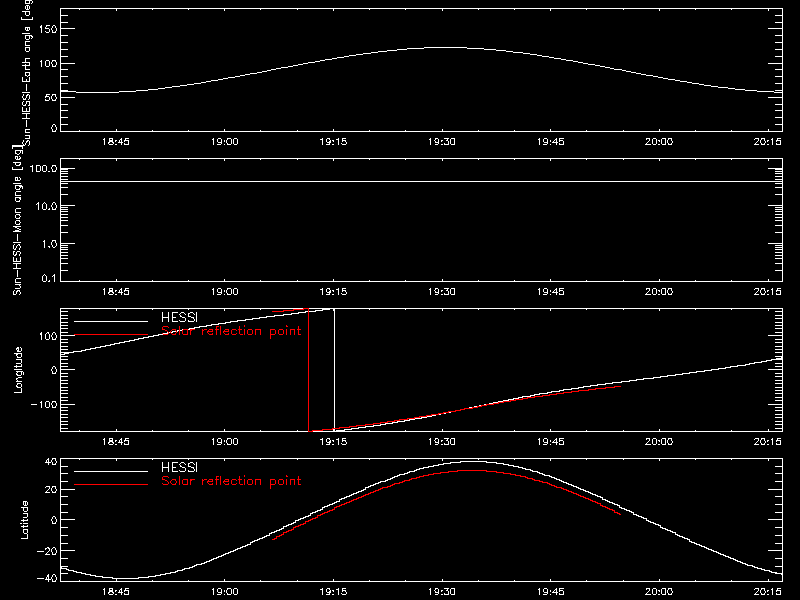The width and height of the screenshot is (800, 600).
Task: Click -40 tick on Latitude axis
Action: point(47,579)
